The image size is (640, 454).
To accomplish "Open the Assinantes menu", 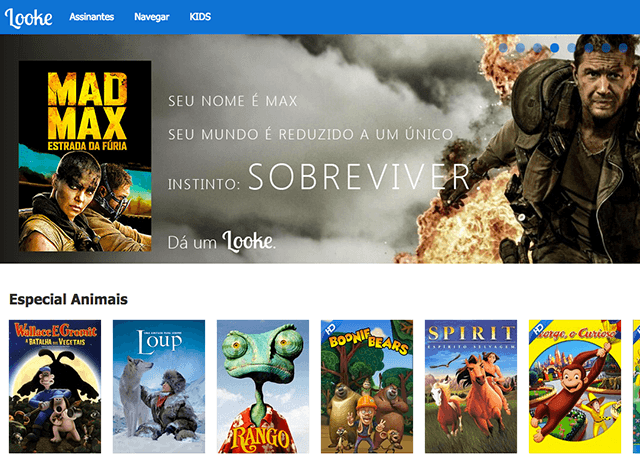I will point(91,17).
